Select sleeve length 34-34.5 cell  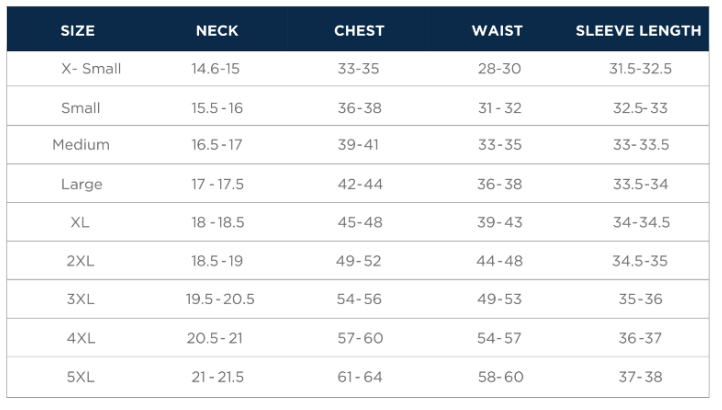640,223
